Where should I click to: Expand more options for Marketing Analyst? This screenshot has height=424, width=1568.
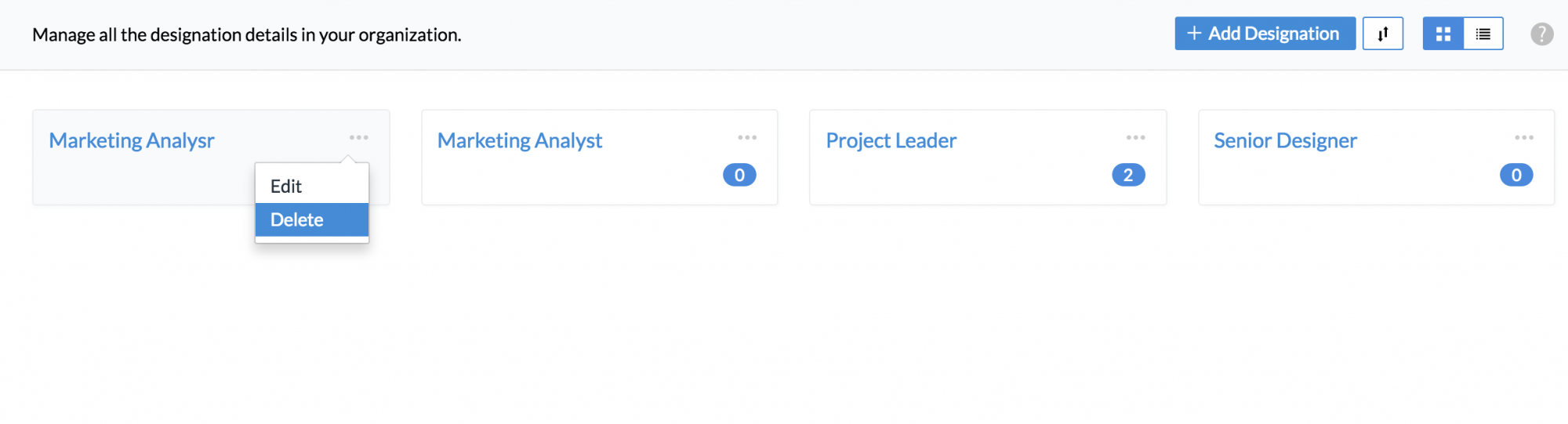pos(747,137)
